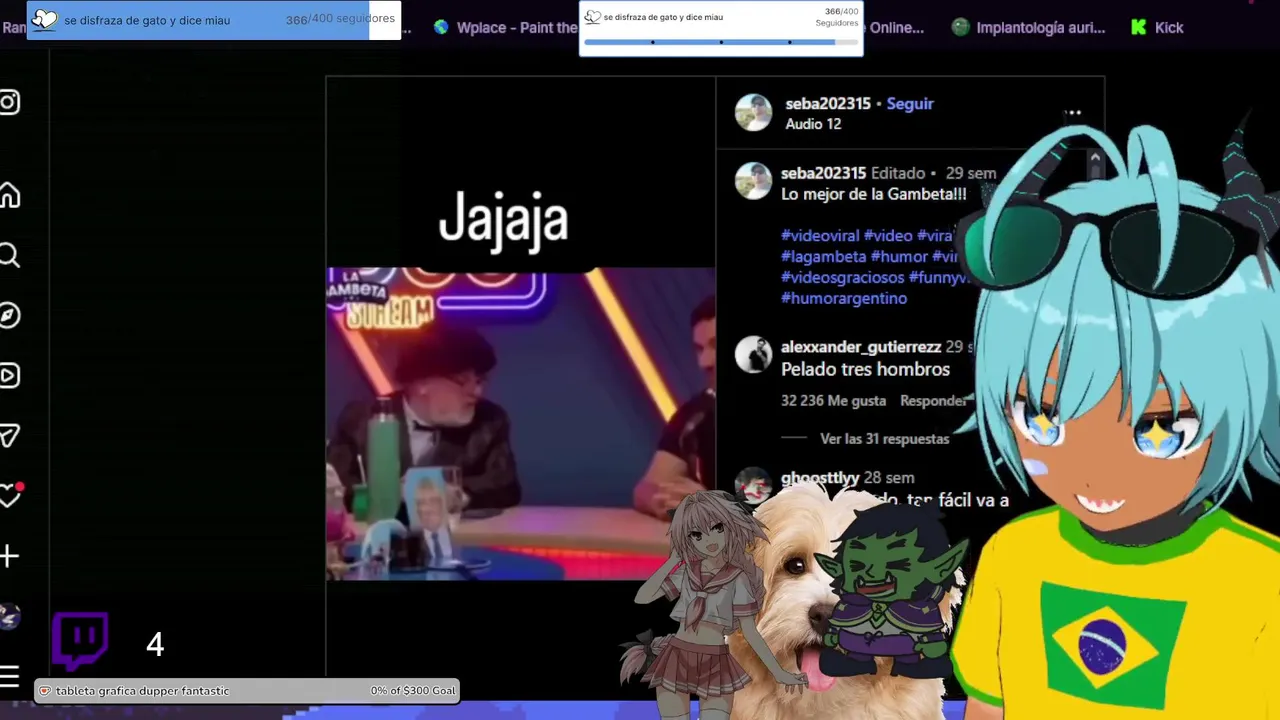Open ghoosttlyy username
Screen dimensions: 1280x720
(x=820, y=478)
